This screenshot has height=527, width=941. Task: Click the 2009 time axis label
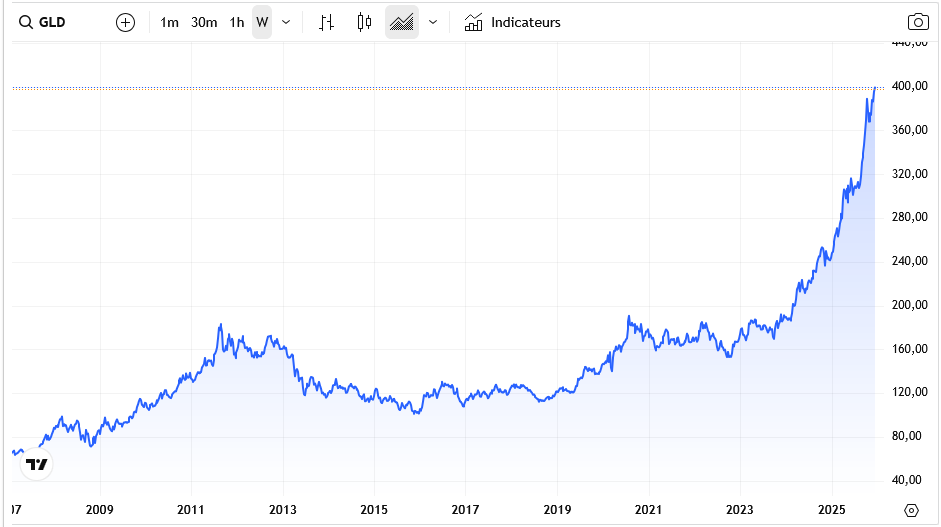click(x=100, y=510)
